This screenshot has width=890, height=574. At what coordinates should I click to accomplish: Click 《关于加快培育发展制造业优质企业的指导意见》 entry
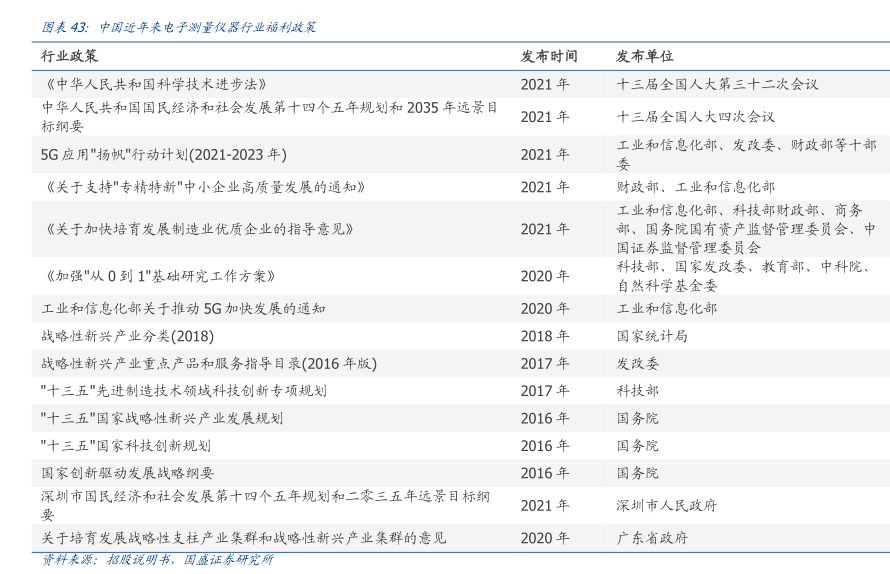pyautogui.click(x=196, y=229)
